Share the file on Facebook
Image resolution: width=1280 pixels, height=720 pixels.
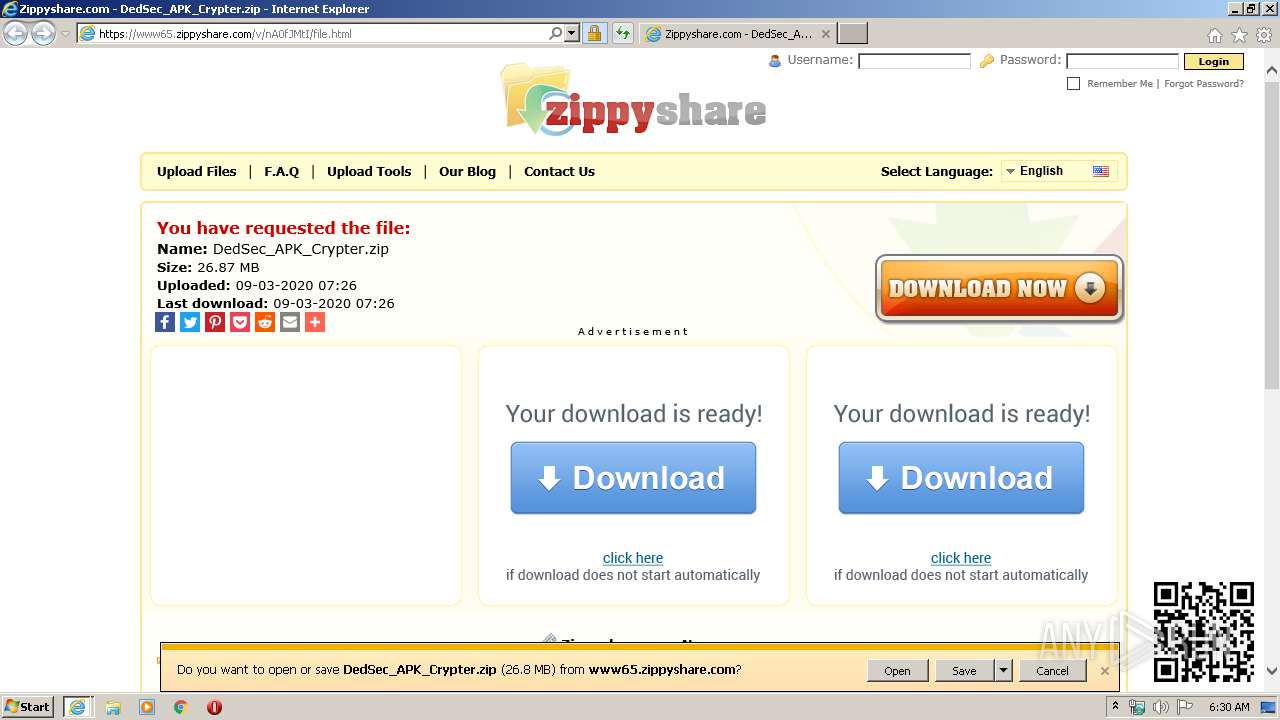pyautogui.click(x=165, y=322)
